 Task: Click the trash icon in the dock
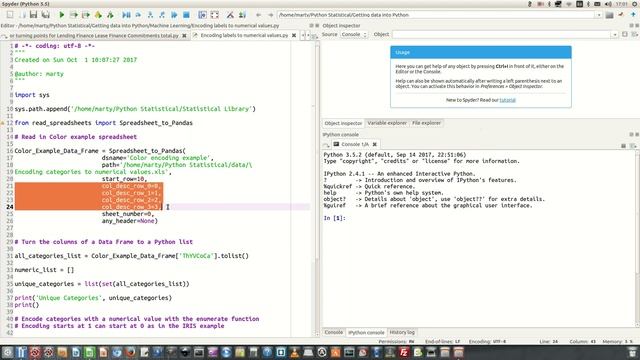pyautogui.click(x=632, y=352)
